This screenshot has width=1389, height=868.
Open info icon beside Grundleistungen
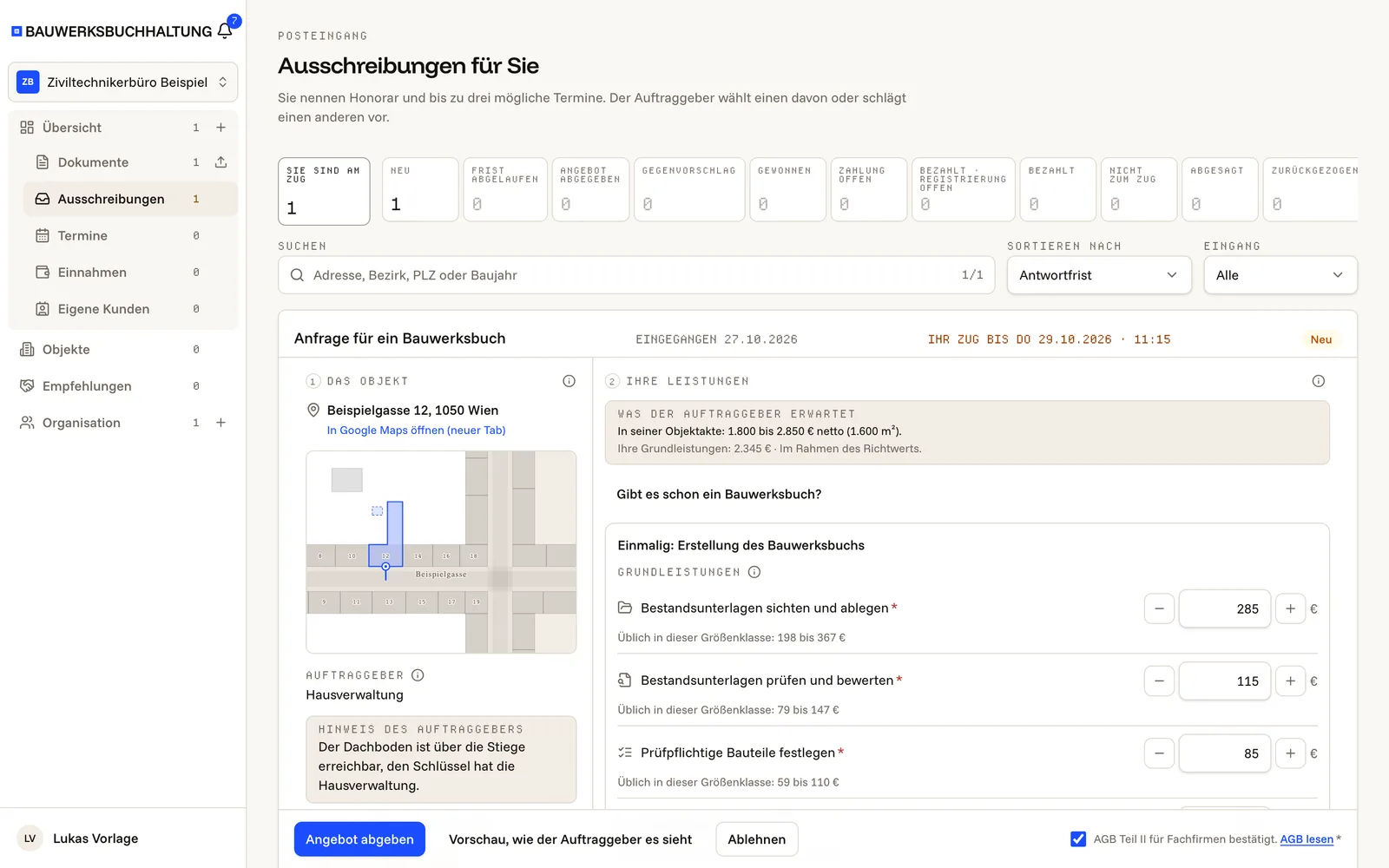click(x=754, y=572)
